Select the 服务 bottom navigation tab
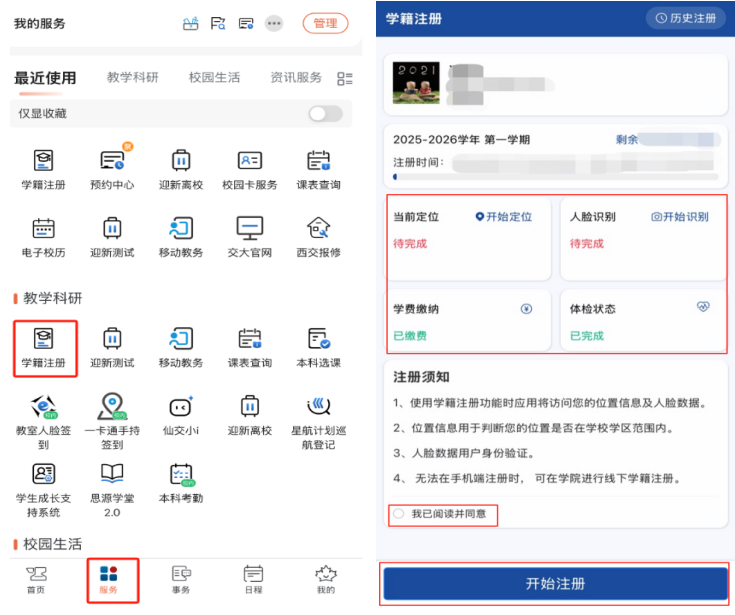 pos(110,577)
